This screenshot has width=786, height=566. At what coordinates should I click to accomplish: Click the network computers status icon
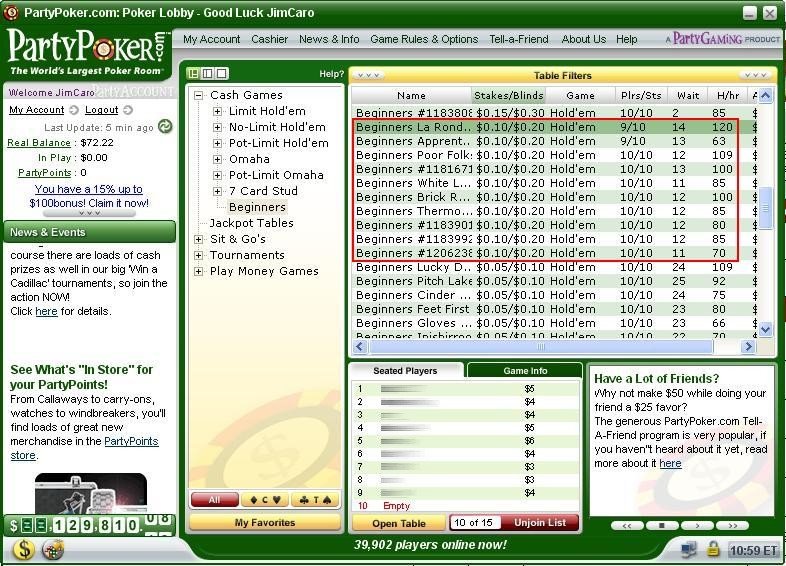pos(689,549)
